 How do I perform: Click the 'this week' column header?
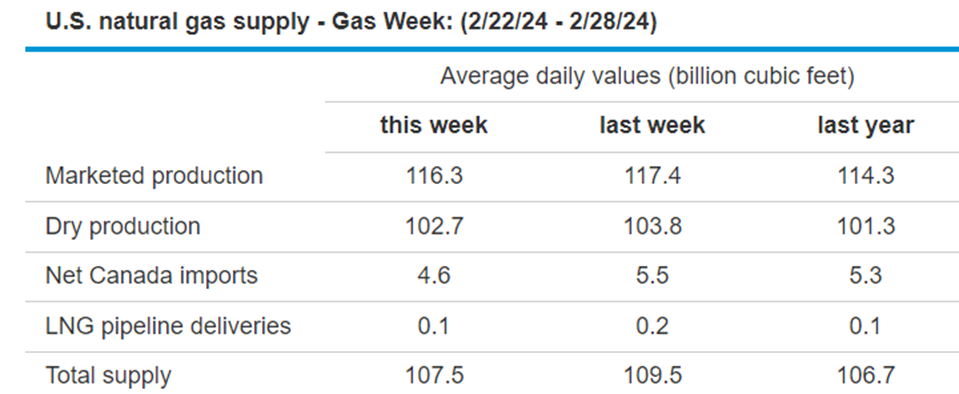coord(434,125)
